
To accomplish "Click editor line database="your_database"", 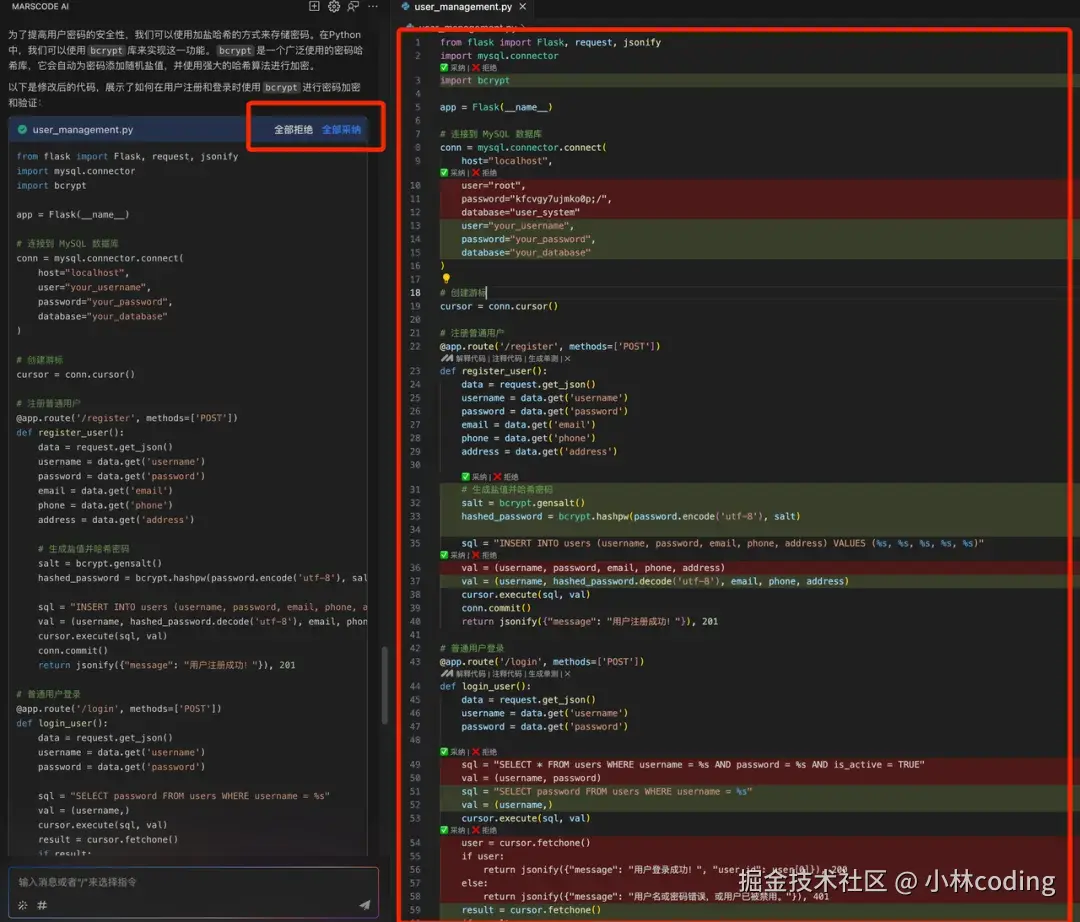I will point(526,253).
